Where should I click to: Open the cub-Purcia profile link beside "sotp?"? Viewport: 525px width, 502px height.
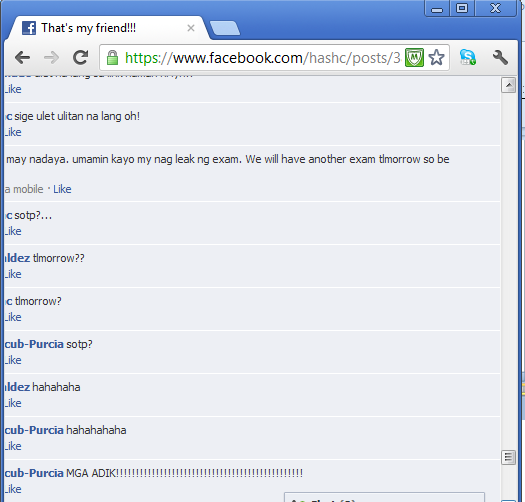(34, 344)
